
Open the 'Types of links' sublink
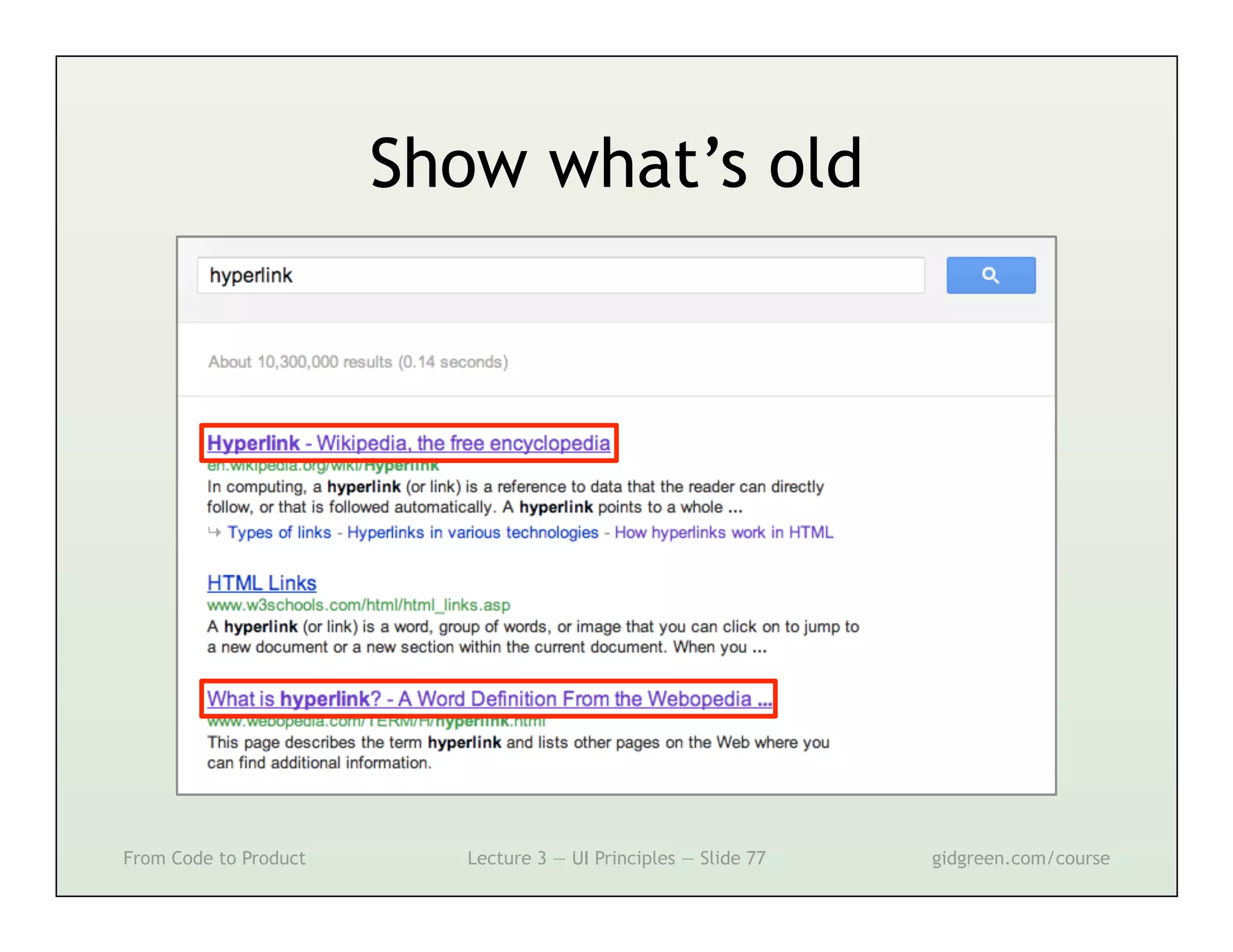pyautogui.click(x=279, y=533)
